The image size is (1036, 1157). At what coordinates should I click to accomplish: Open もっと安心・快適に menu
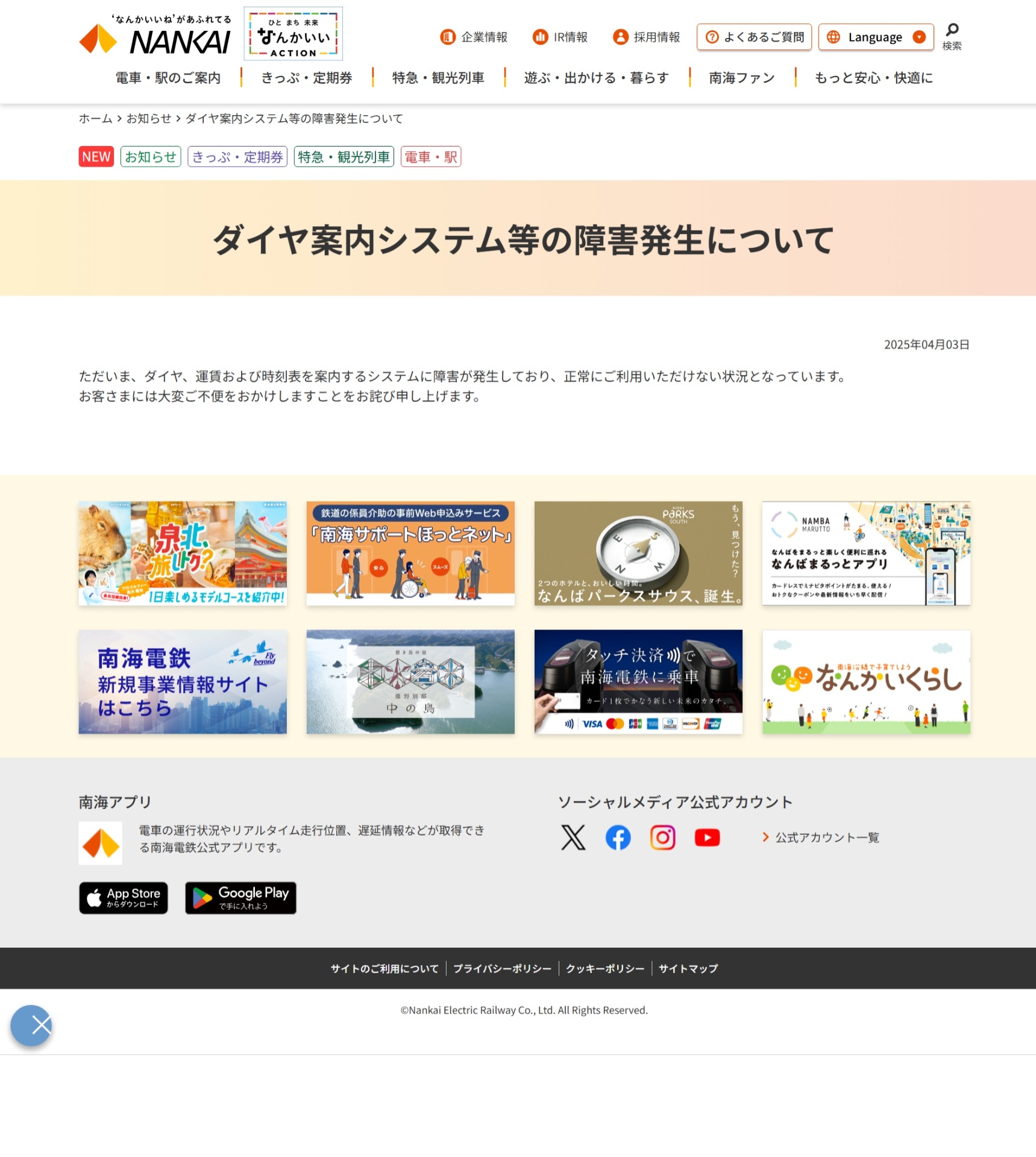pos(874,78)
